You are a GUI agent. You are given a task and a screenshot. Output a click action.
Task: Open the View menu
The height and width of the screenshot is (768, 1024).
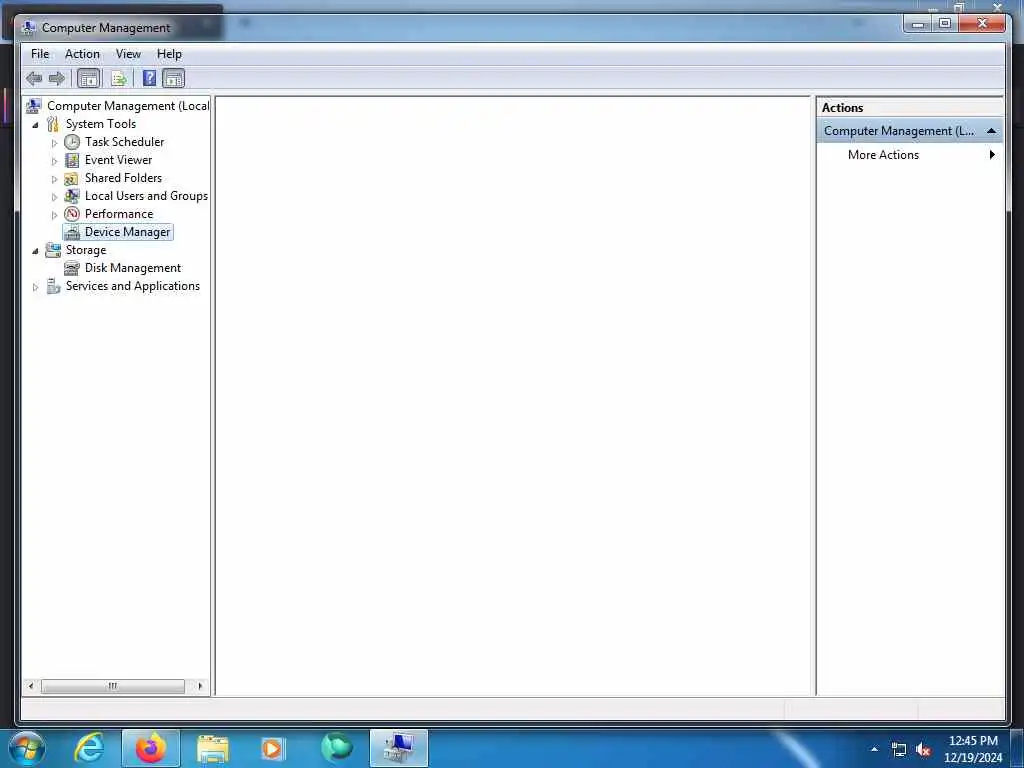(128, 54)
